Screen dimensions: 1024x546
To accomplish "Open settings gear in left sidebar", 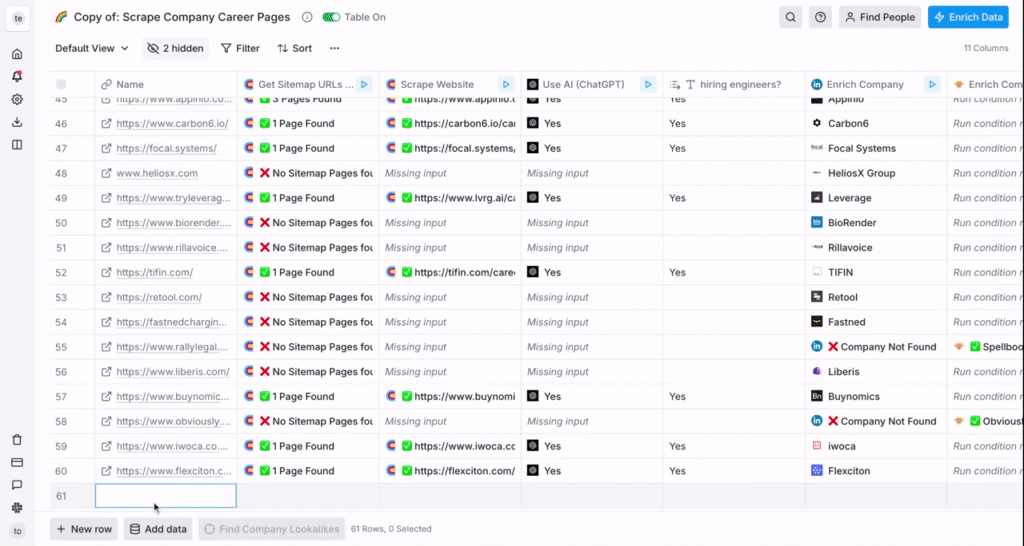I will point(17,99).
